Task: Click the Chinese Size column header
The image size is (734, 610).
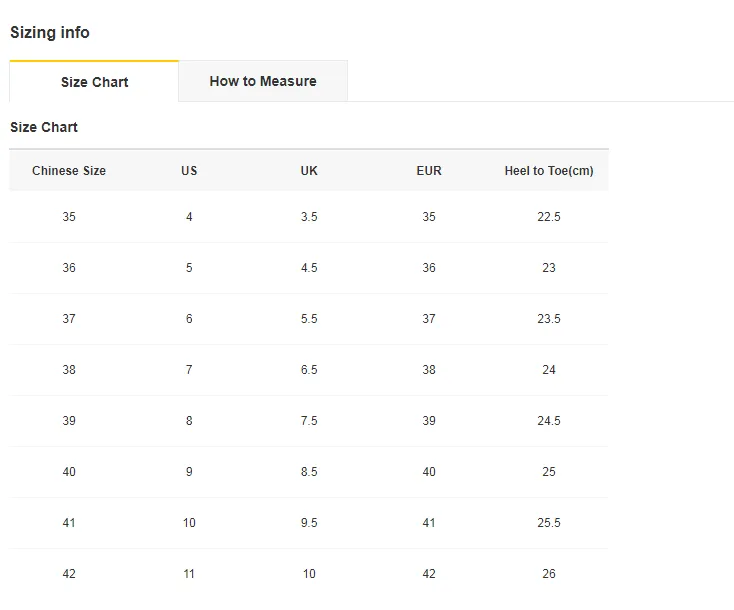Action: pyautogui.click(x=69, y=171)
